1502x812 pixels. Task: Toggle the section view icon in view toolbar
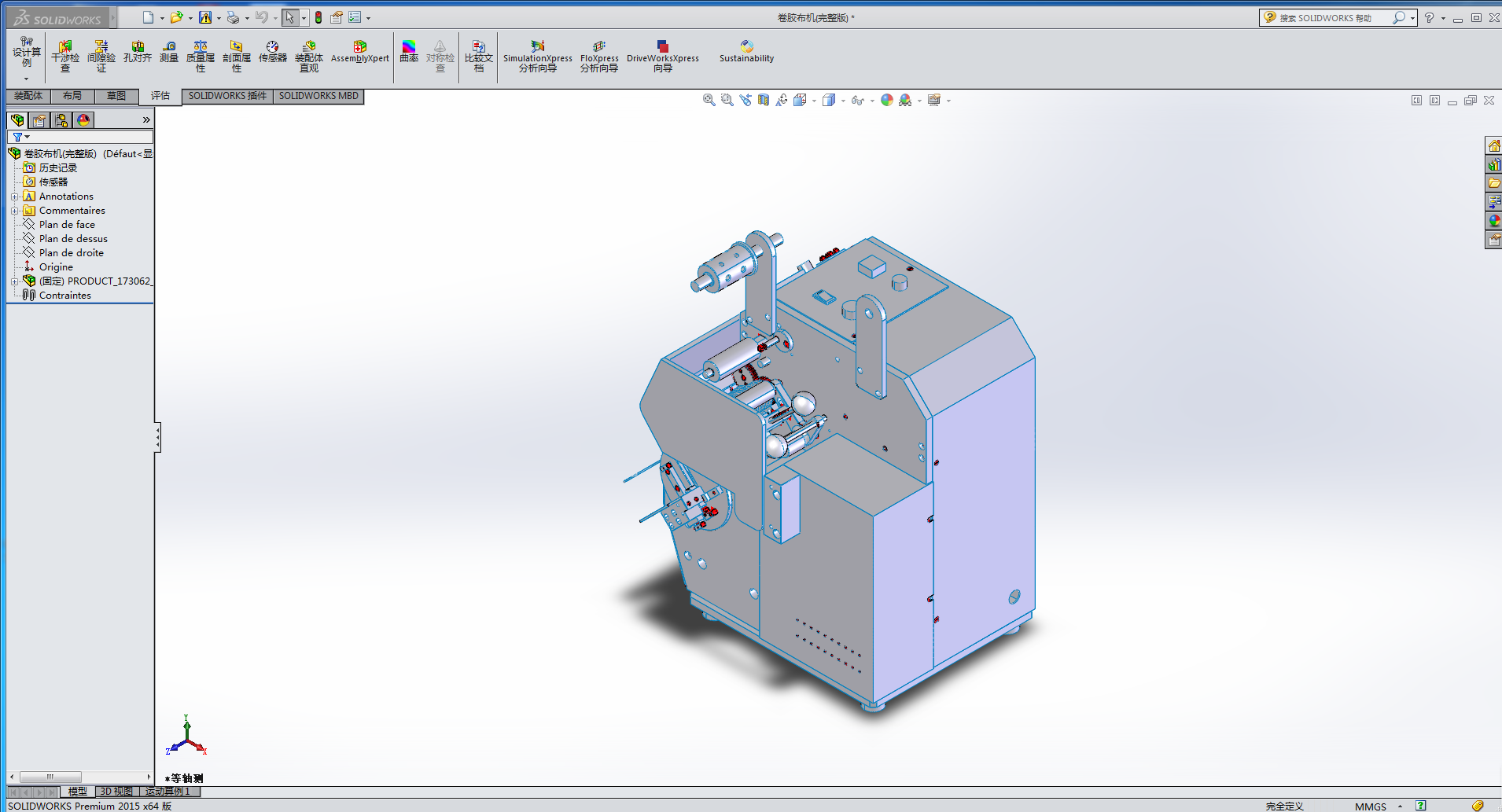764,100
